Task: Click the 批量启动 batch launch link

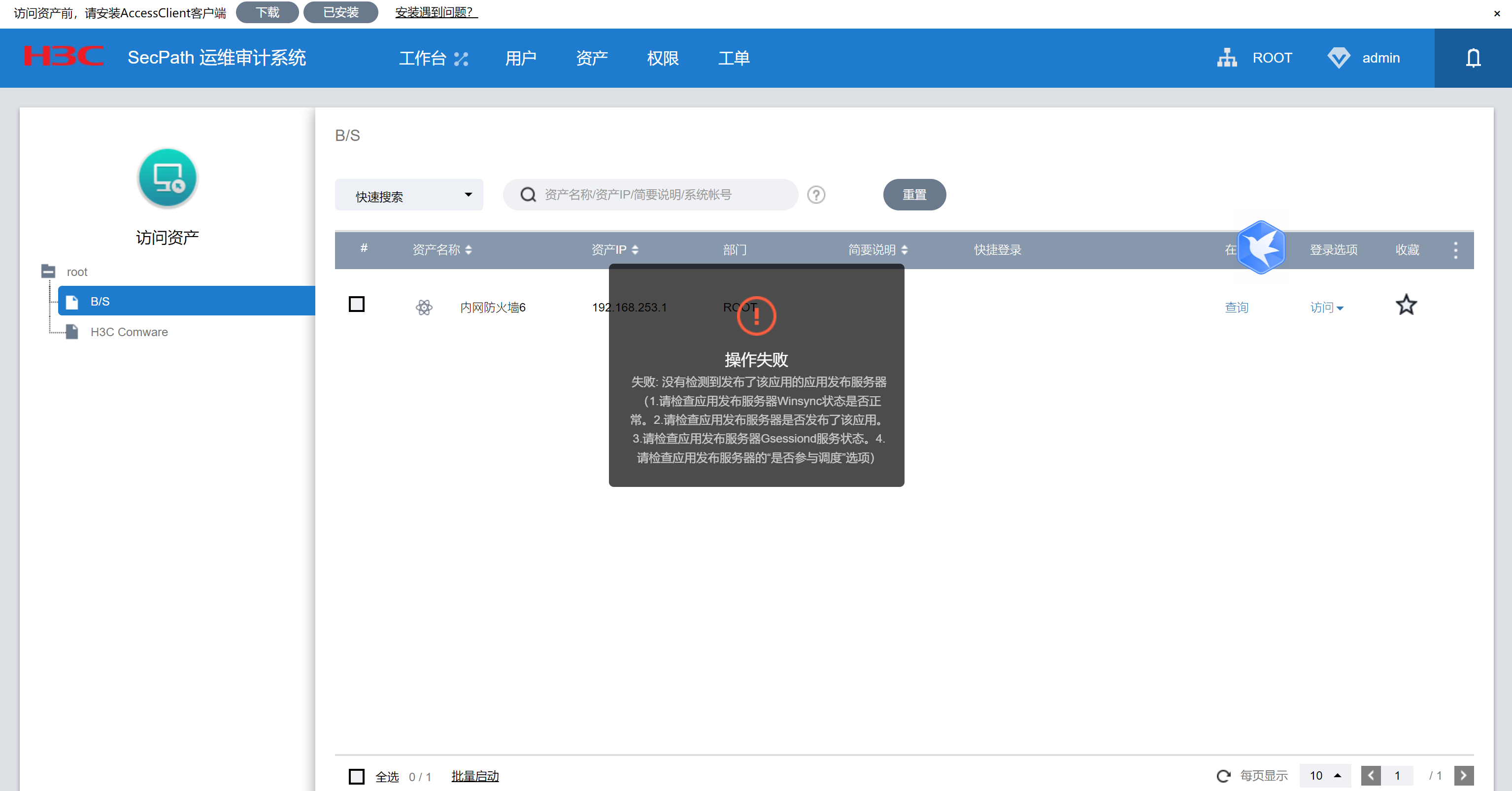Action: 474,776
